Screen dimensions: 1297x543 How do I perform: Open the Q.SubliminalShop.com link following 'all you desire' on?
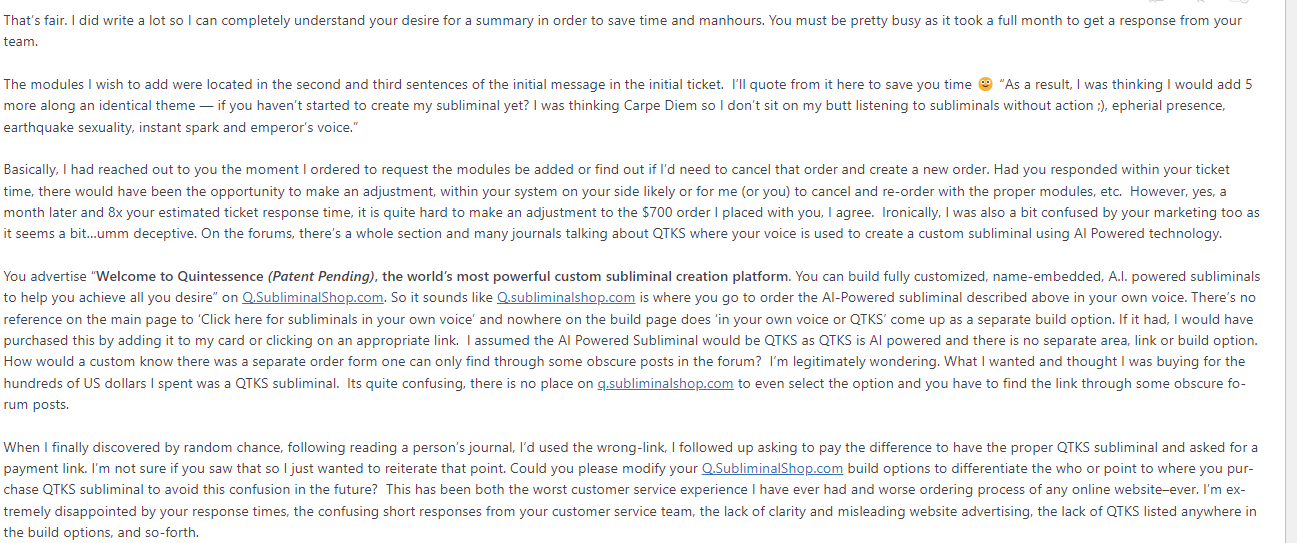tap(314, 297)
